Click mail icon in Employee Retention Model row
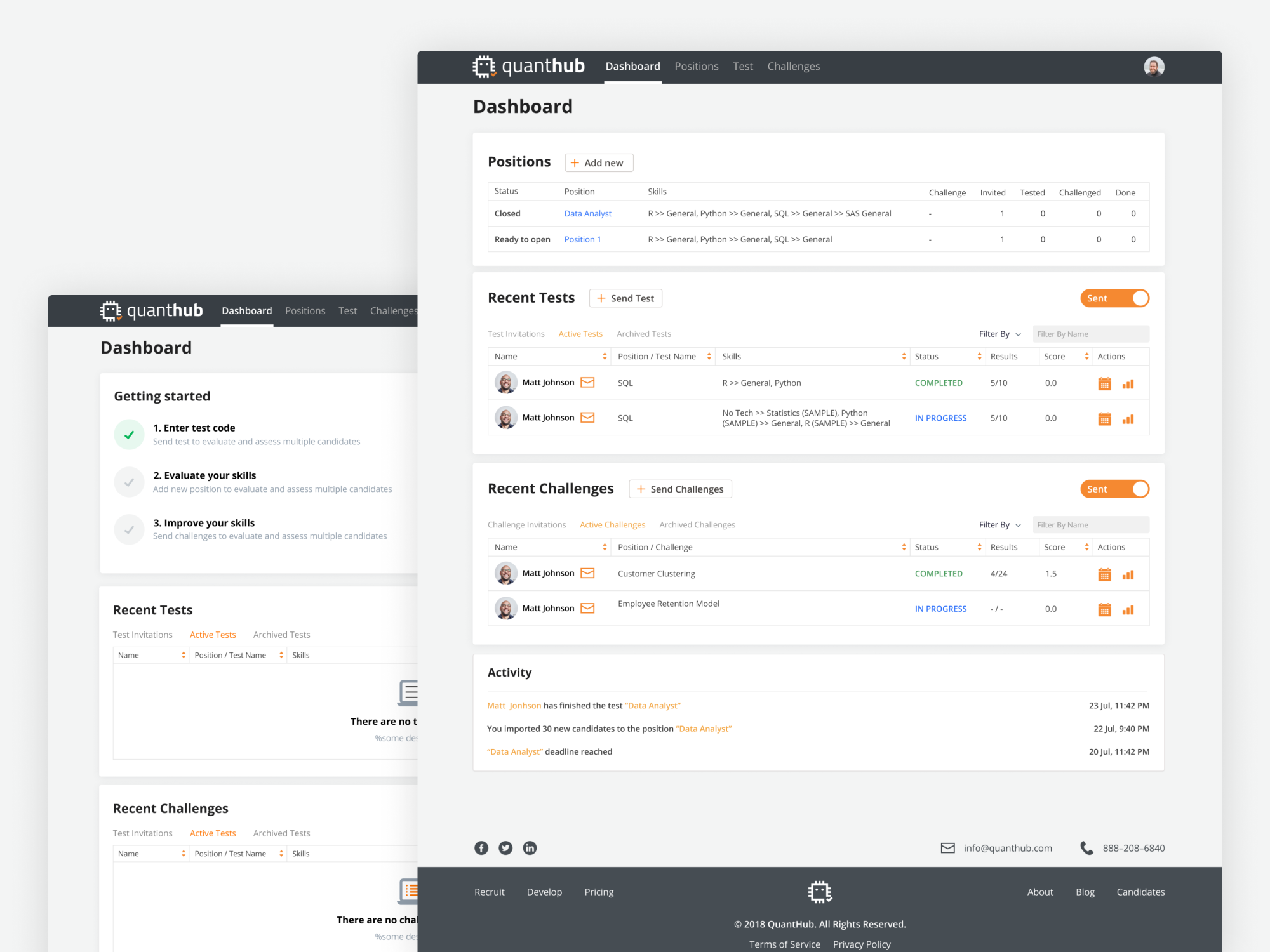 587,608
